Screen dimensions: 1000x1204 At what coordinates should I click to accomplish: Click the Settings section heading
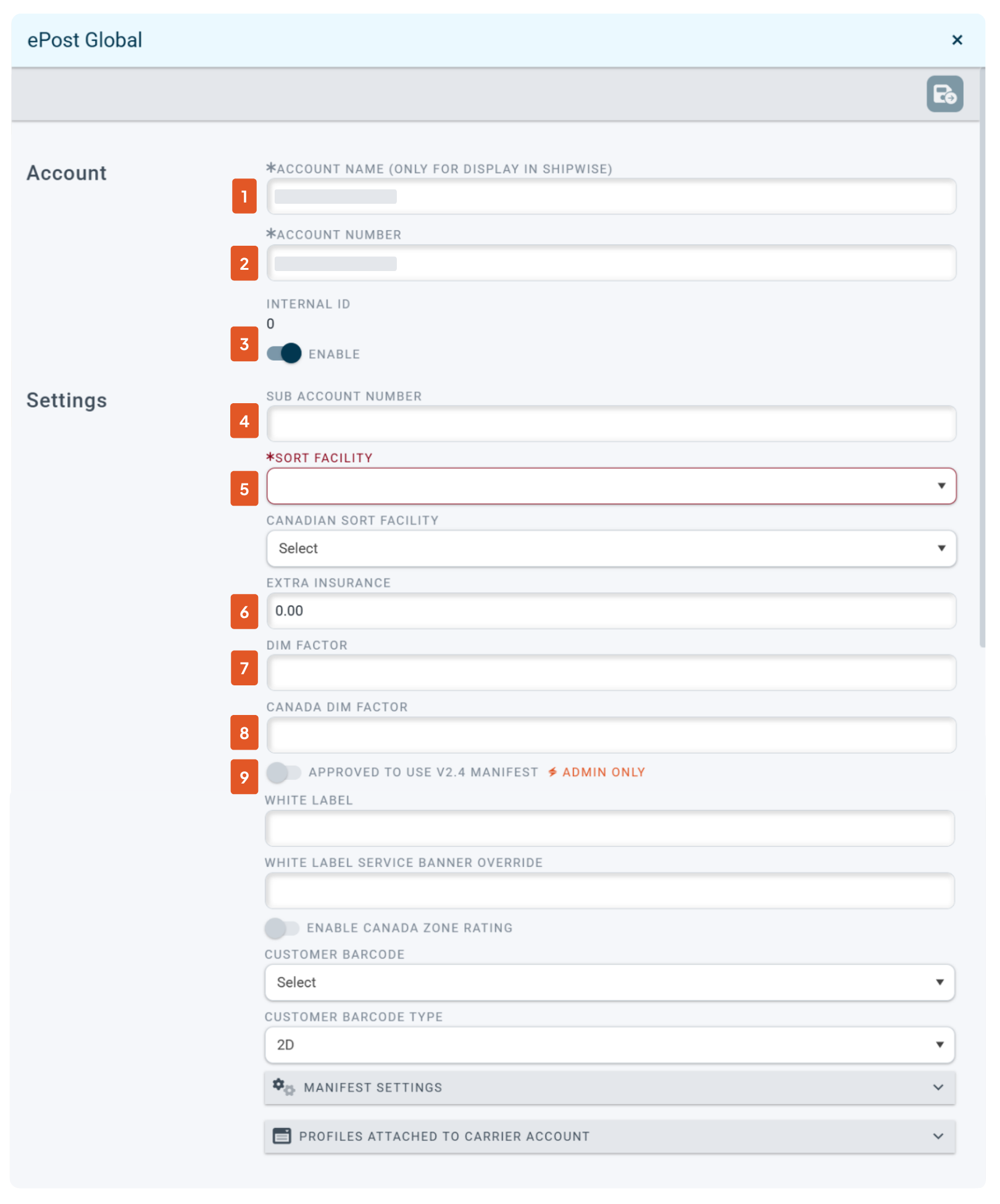(67, 400)
